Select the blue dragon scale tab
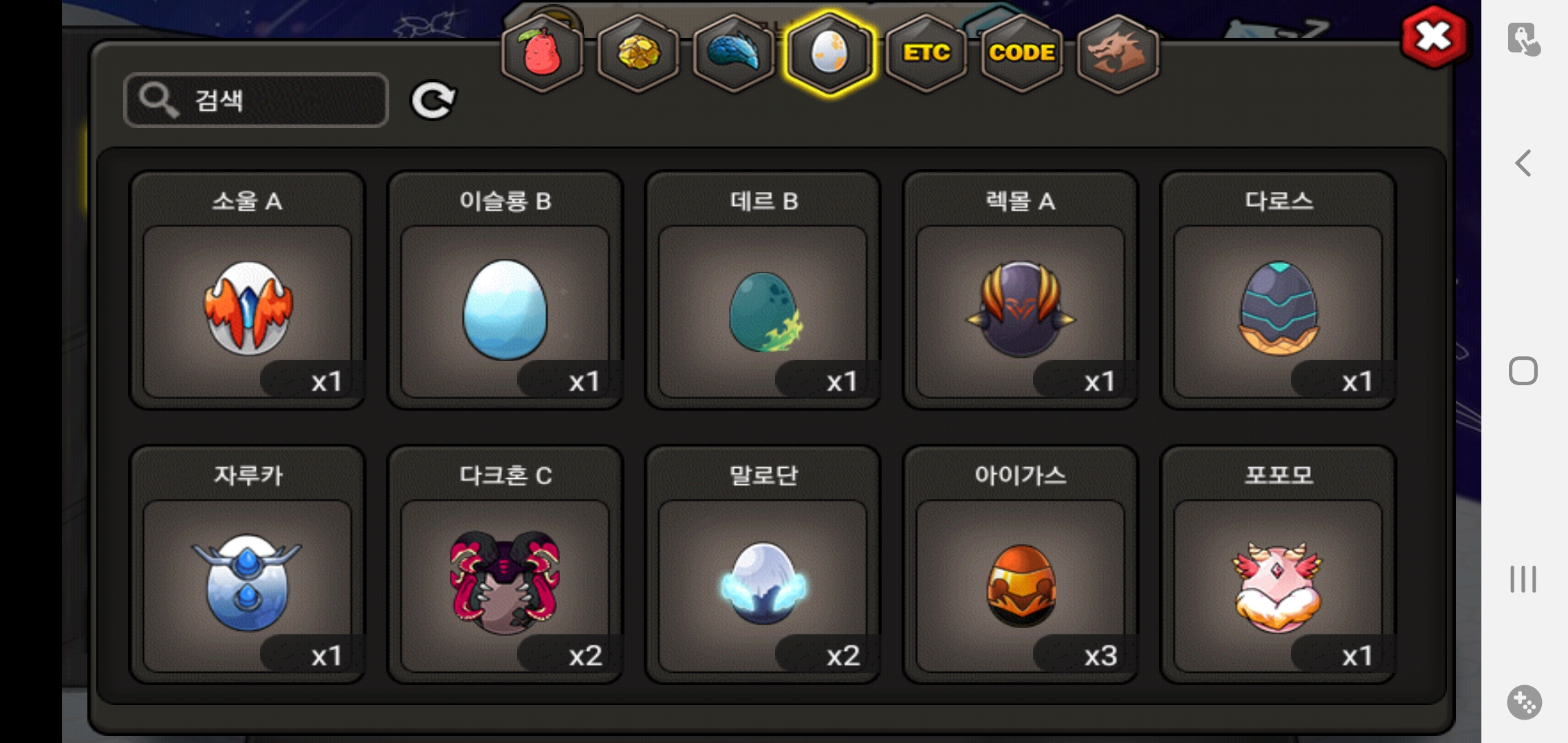 click(734, 54)
